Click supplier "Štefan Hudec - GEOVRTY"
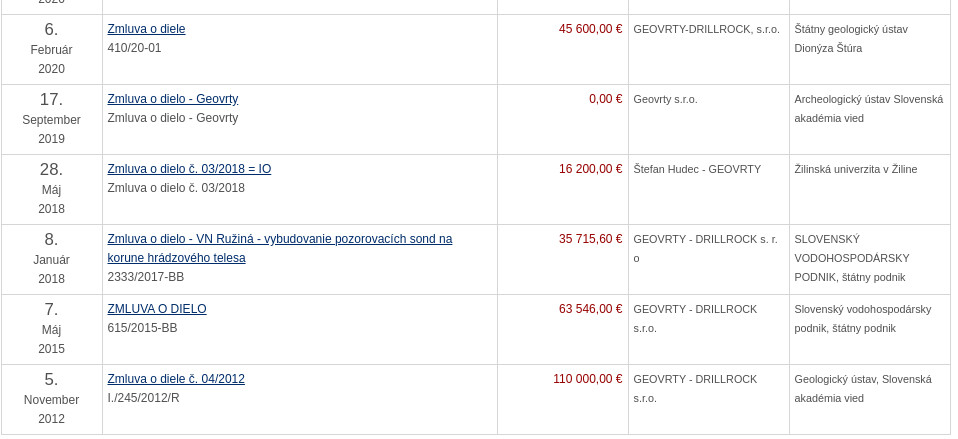The image size is (958, 439). [x=697, y=169]
